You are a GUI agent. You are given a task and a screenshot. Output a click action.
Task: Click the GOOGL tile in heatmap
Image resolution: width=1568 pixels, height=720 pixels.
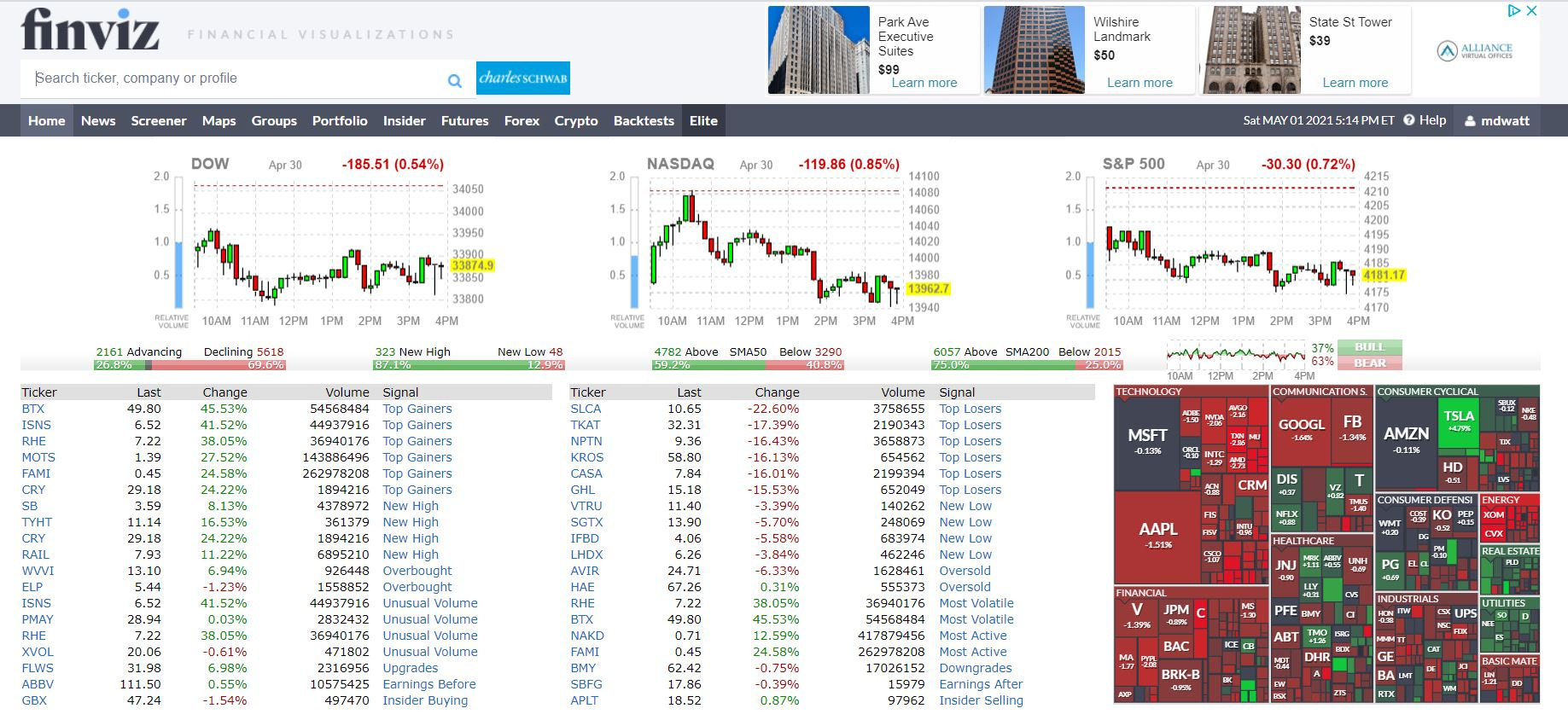(x=1302, y=431)
